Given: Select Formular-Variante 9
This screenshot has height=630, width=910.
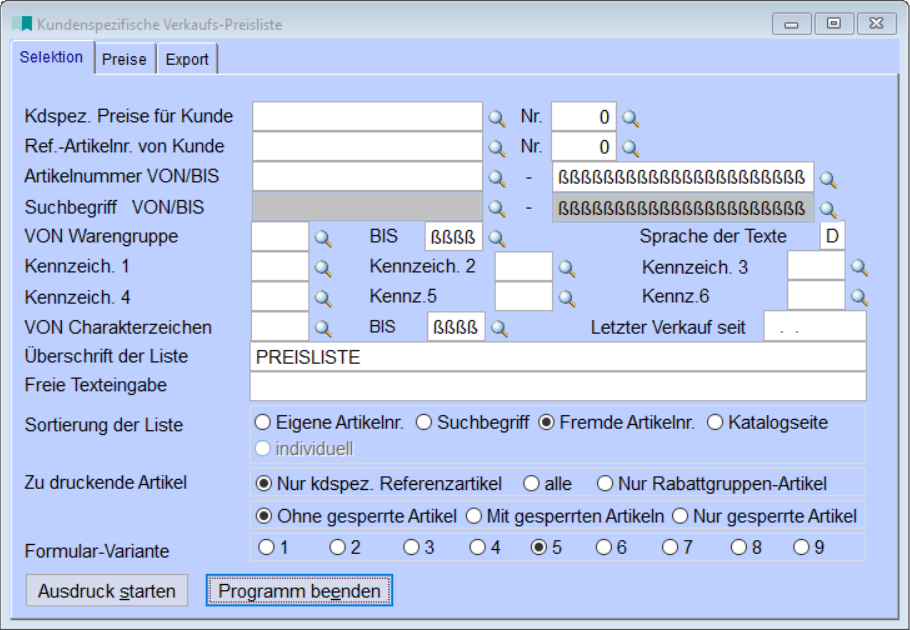Looking at the screenshot, I should tap(802, 545).
